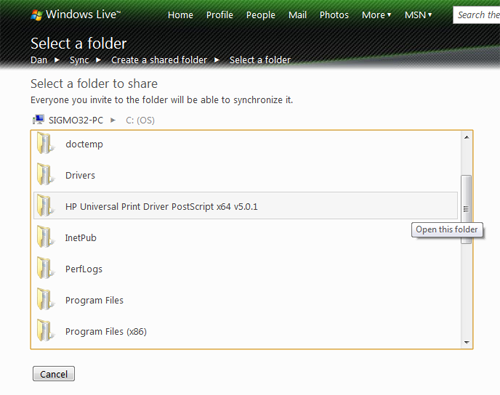Select the doctemp folder name
Image resolution: width=500 pixels, height=395 pixels.
(x=84, y=144)
